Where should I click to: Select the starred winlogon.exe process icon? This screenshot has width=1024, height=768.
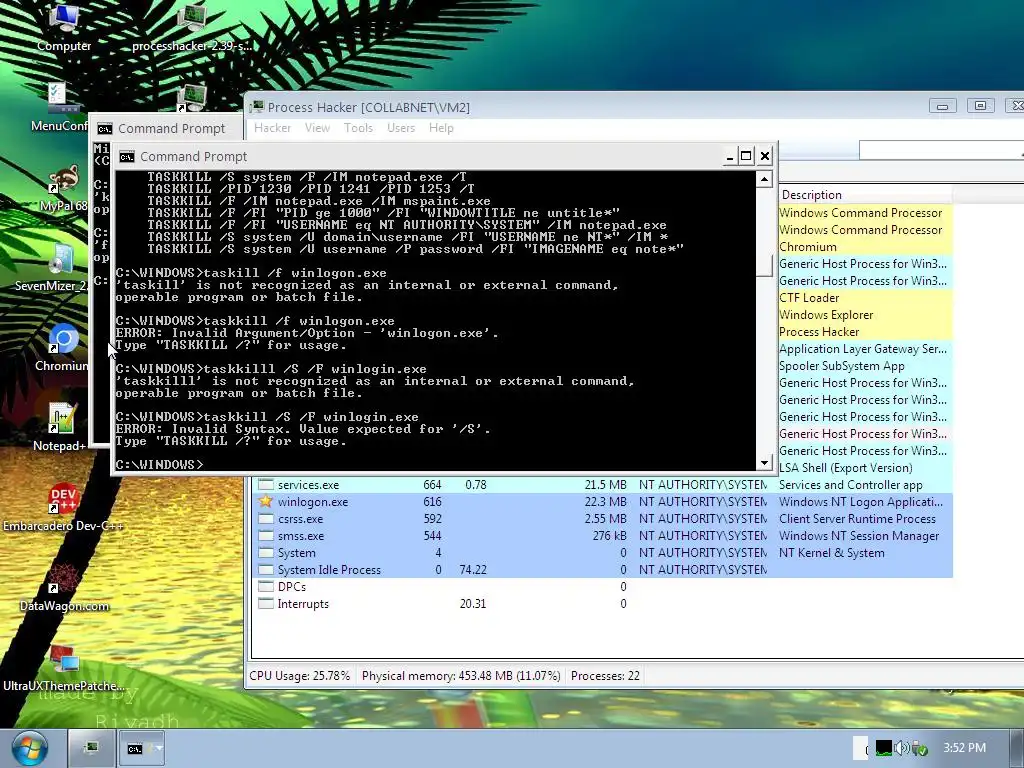[x=265, y=502]
